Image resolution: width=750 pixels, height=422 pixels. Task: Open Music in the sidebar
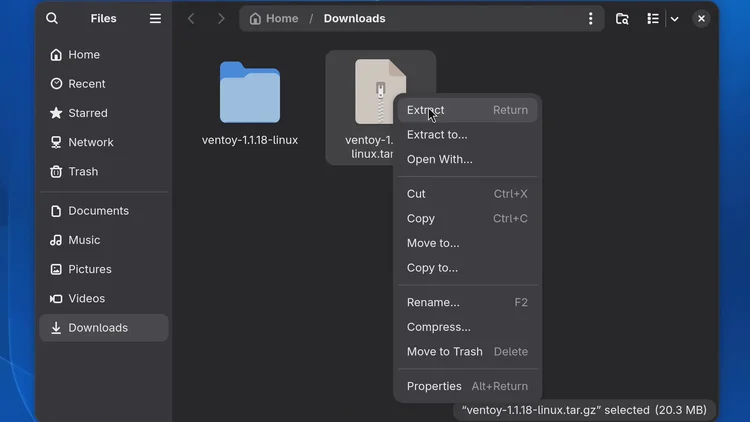[x=104, y=240]
